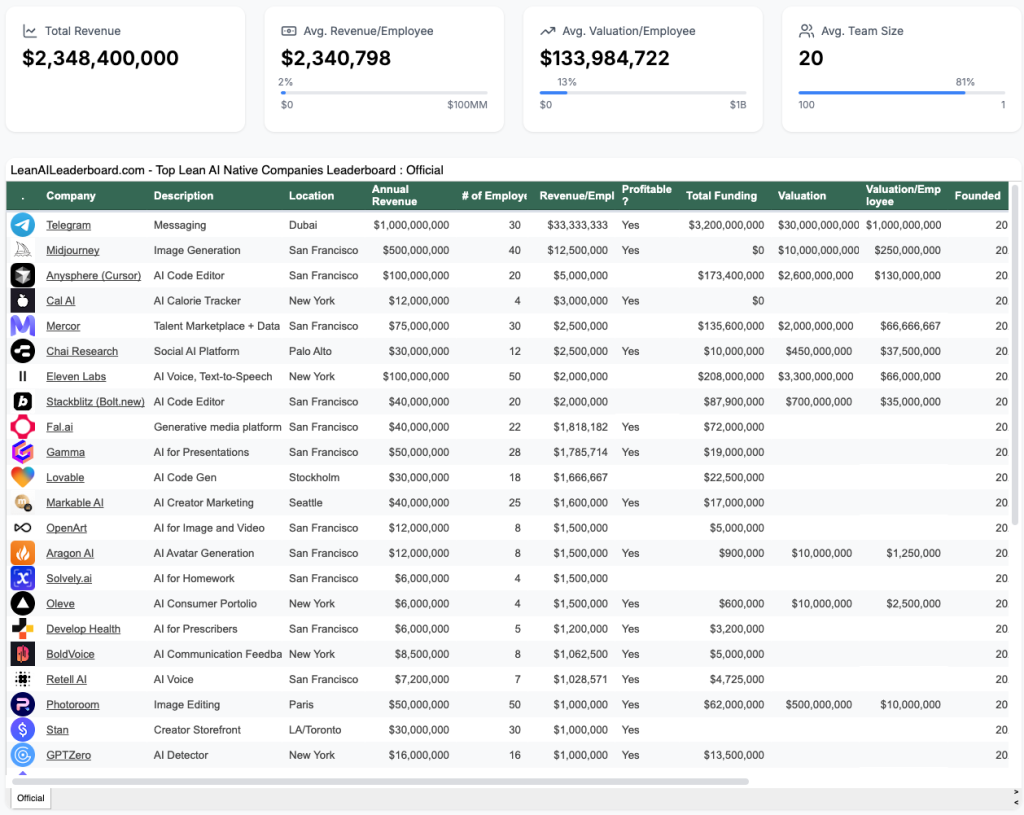Click the Stackblitz (Bolt.new) logo icon
This screenshot has width=1024, height=815.
tap(23, 402)
